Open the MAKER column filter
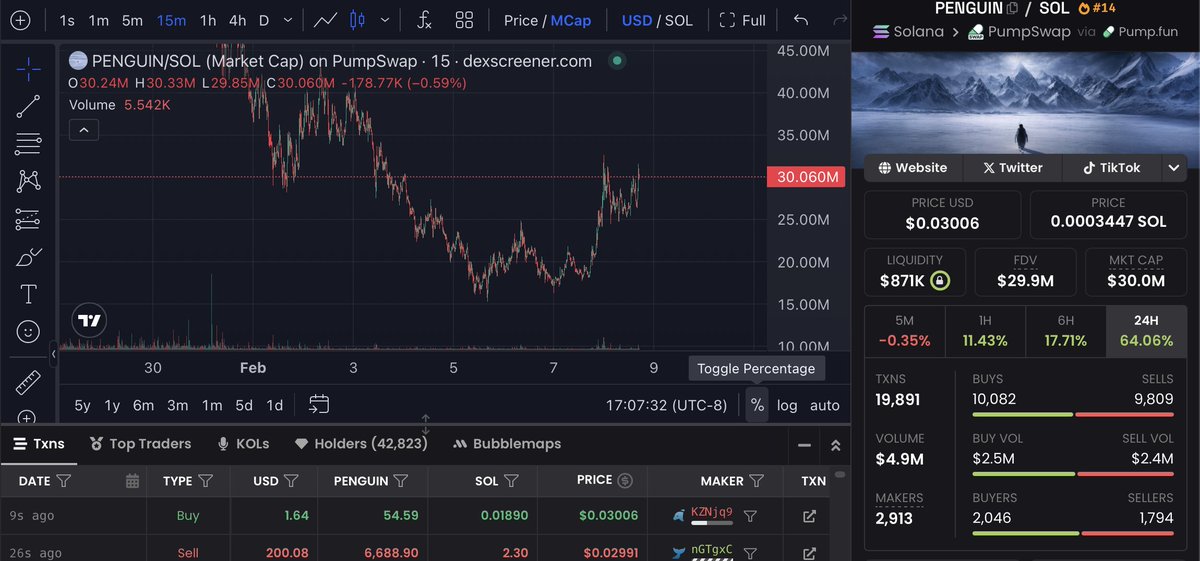The height and width of the screenshot is (561, 1200). [758, 481]
